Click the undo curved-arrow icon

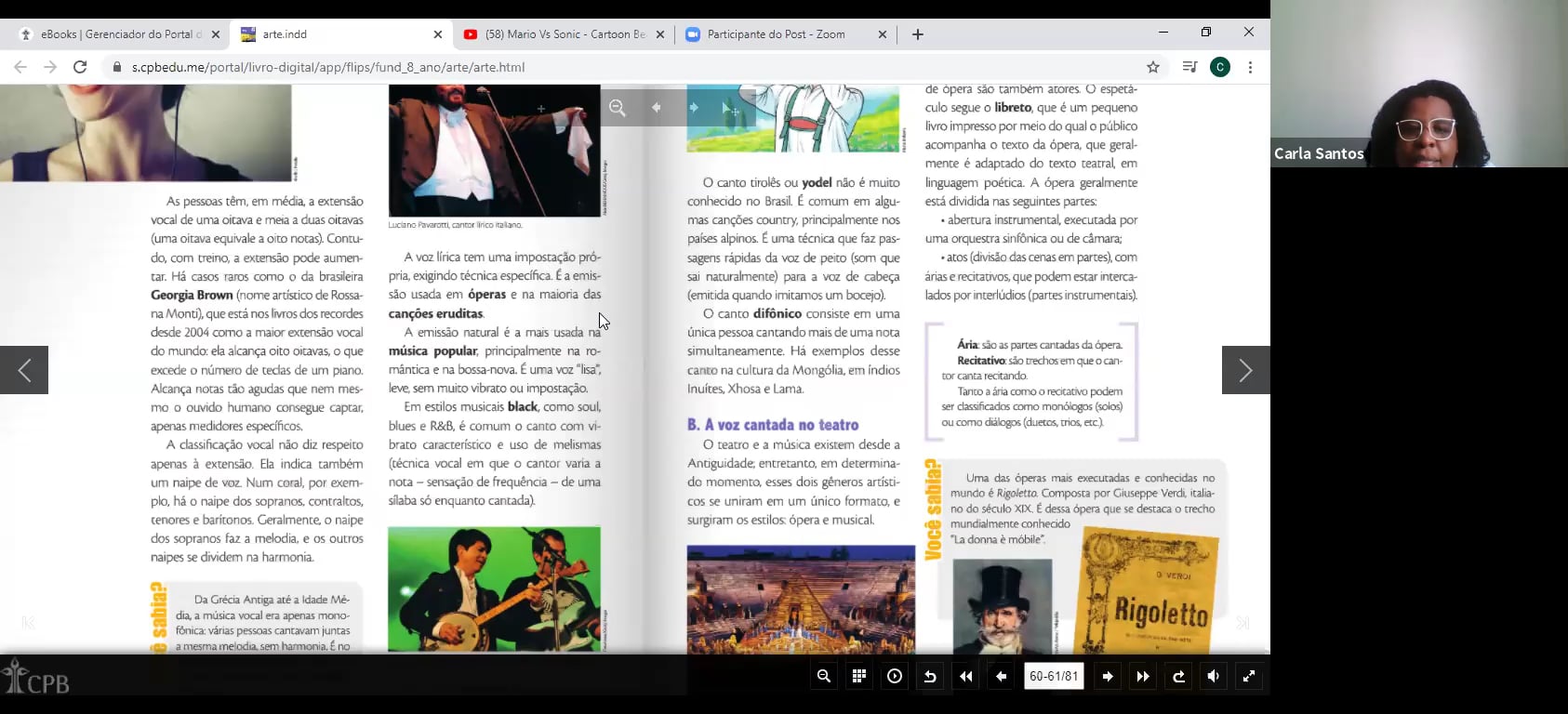[x=930, y=676]
